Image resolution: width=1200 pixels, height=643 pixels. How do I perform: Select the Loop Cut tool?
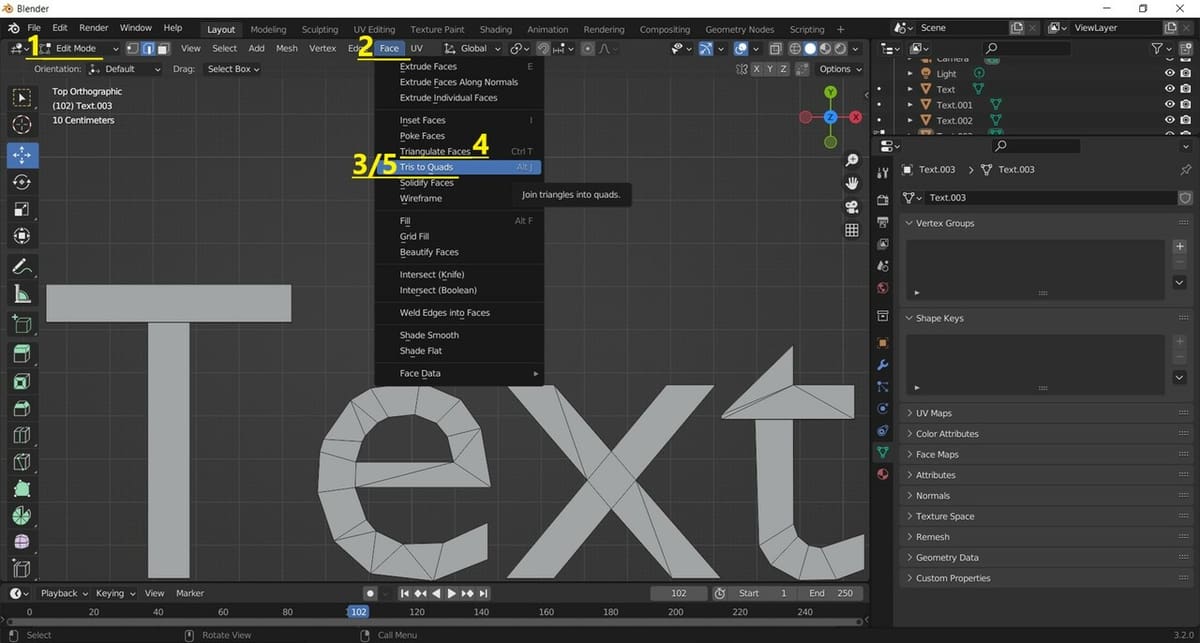tap(22, 435)
